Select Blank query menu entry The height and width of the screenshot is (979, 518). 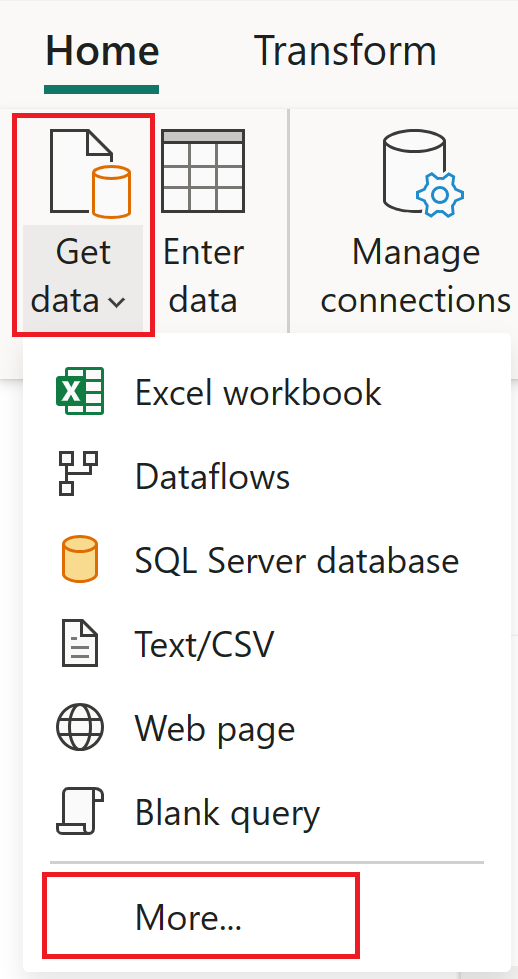tap(227, 812)
